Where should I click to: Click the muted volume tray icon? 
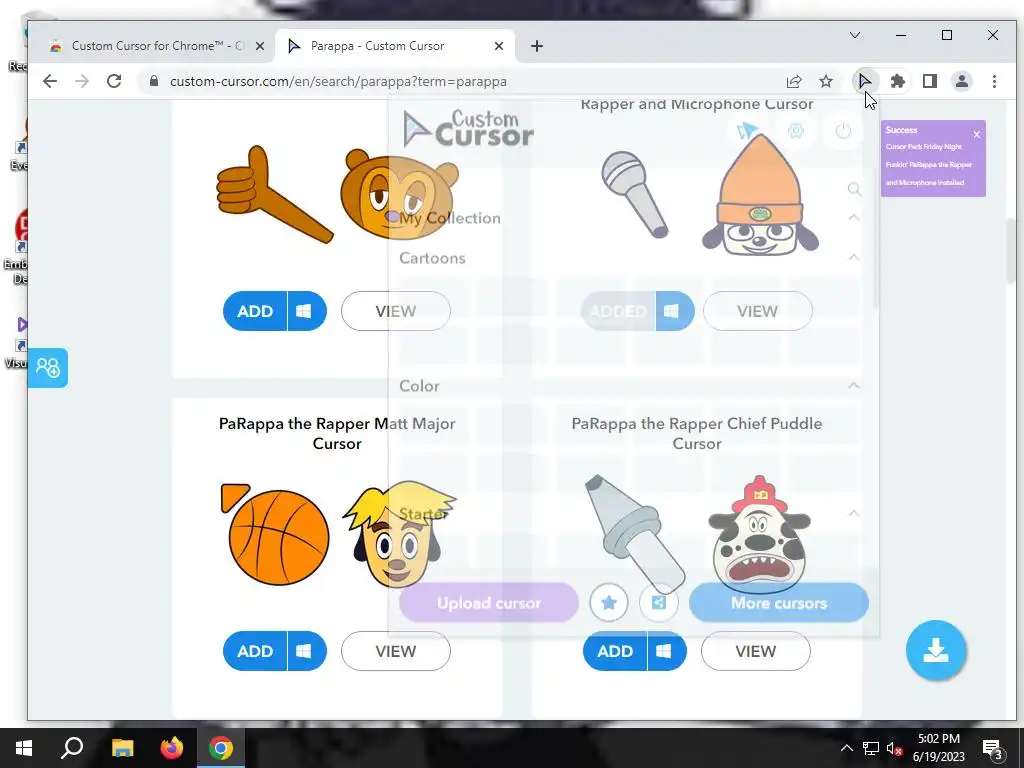point(894,748)
